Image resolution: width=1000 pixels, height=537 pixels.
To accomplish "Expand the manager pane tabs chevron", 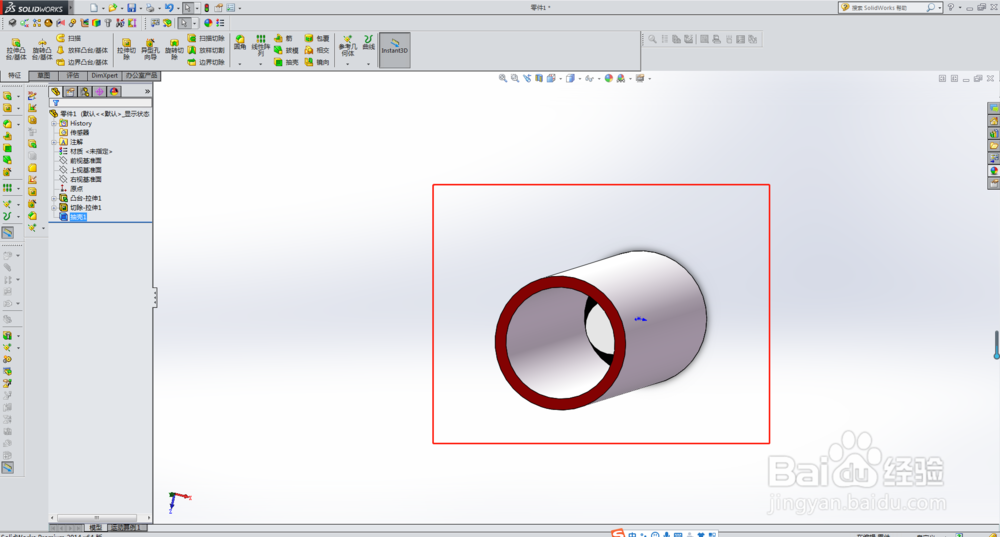I will tap(147, 92).
